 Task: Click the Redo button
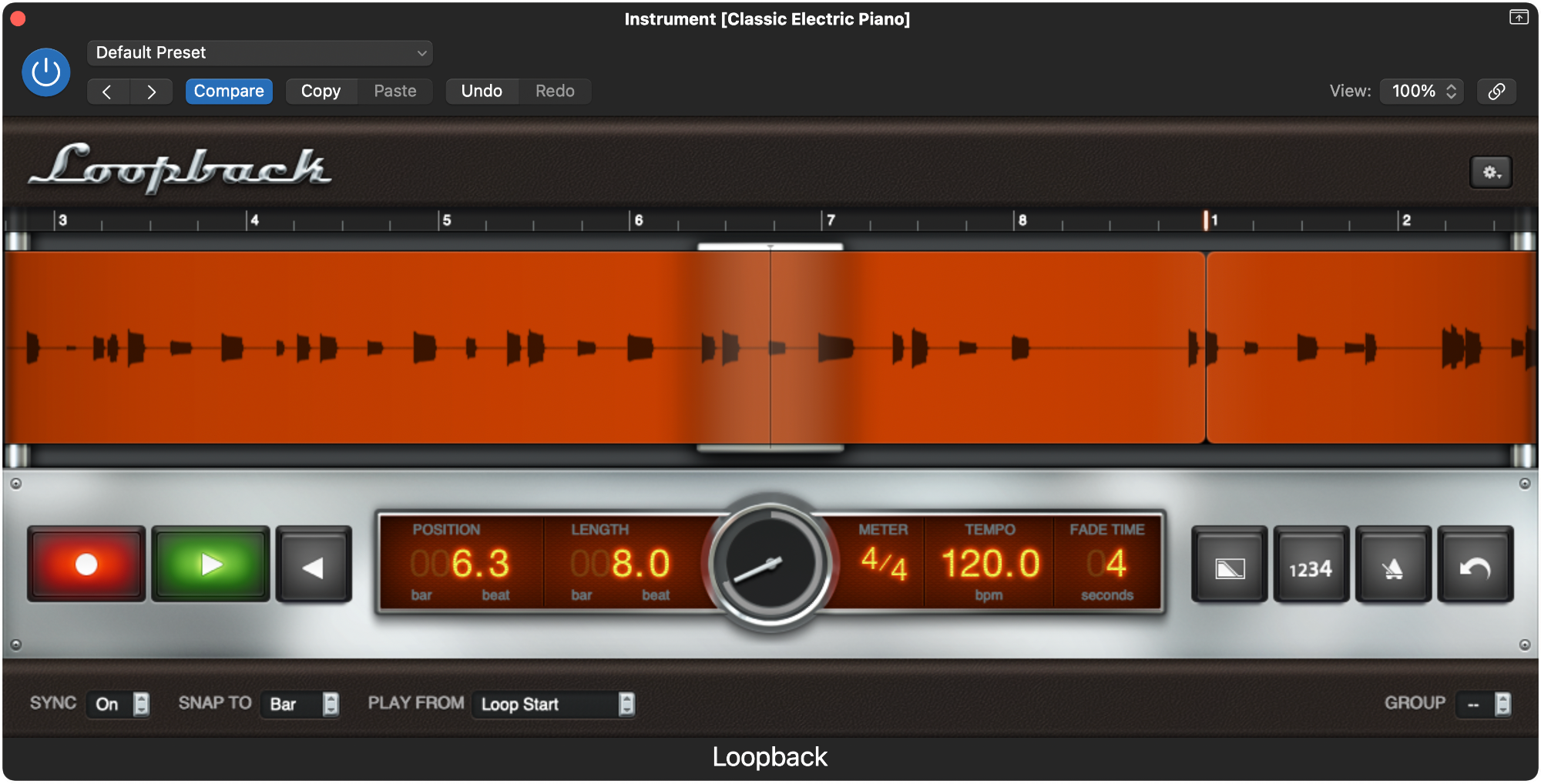[x=555, y=91]
